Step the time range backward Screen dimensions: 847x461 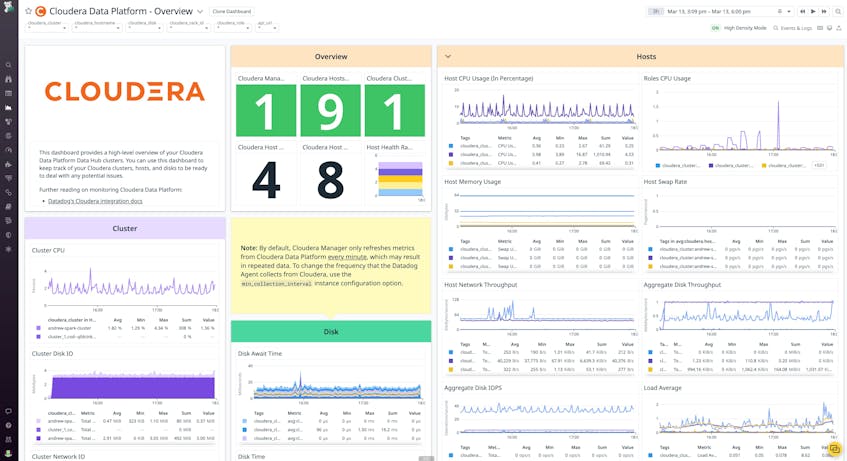[803, 11]
